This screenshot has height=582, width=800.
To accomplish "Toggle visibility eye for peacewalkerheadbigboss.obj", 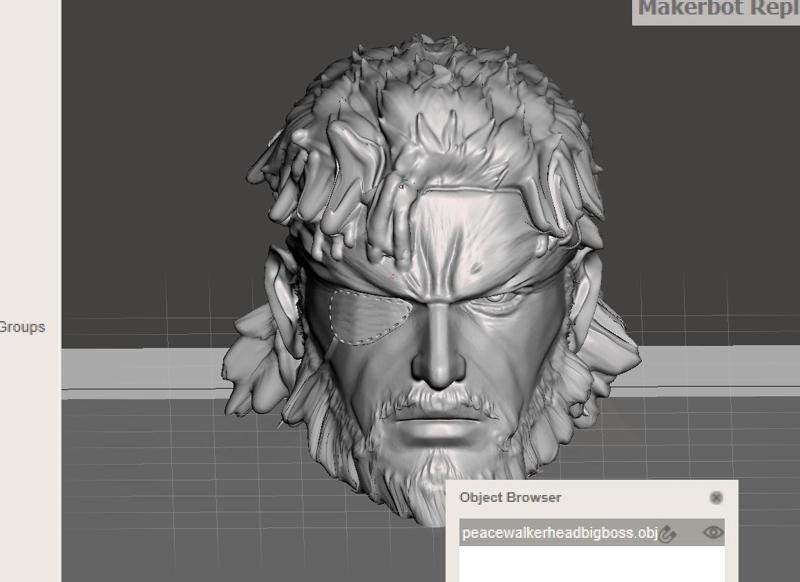I will pyautogui.click(x=713, y=533).
